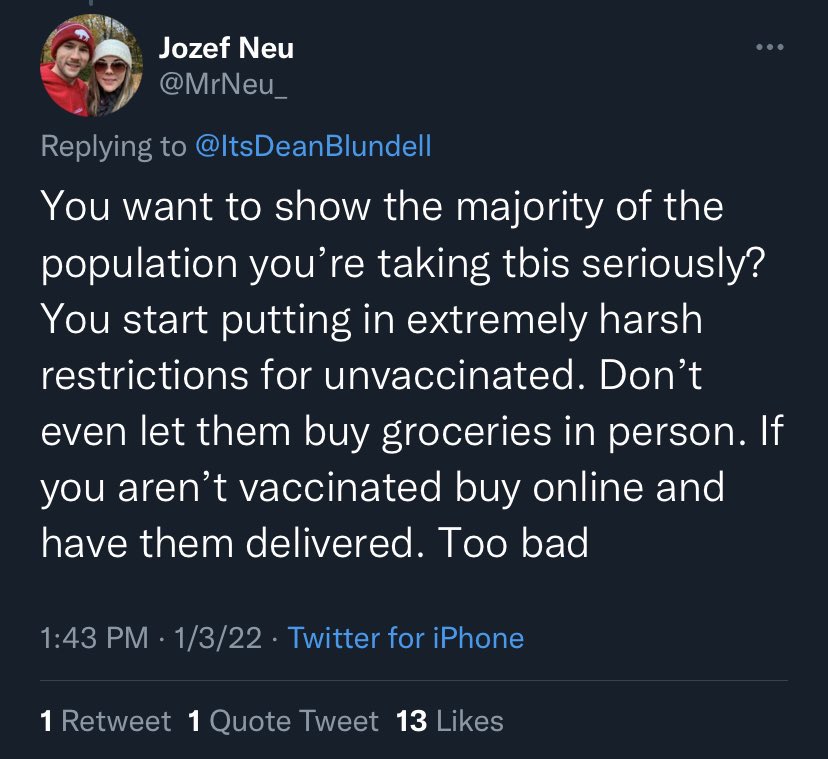Click the @MrNeu_ handle
The image size is (828, 759).
click(x=223, y=85)
